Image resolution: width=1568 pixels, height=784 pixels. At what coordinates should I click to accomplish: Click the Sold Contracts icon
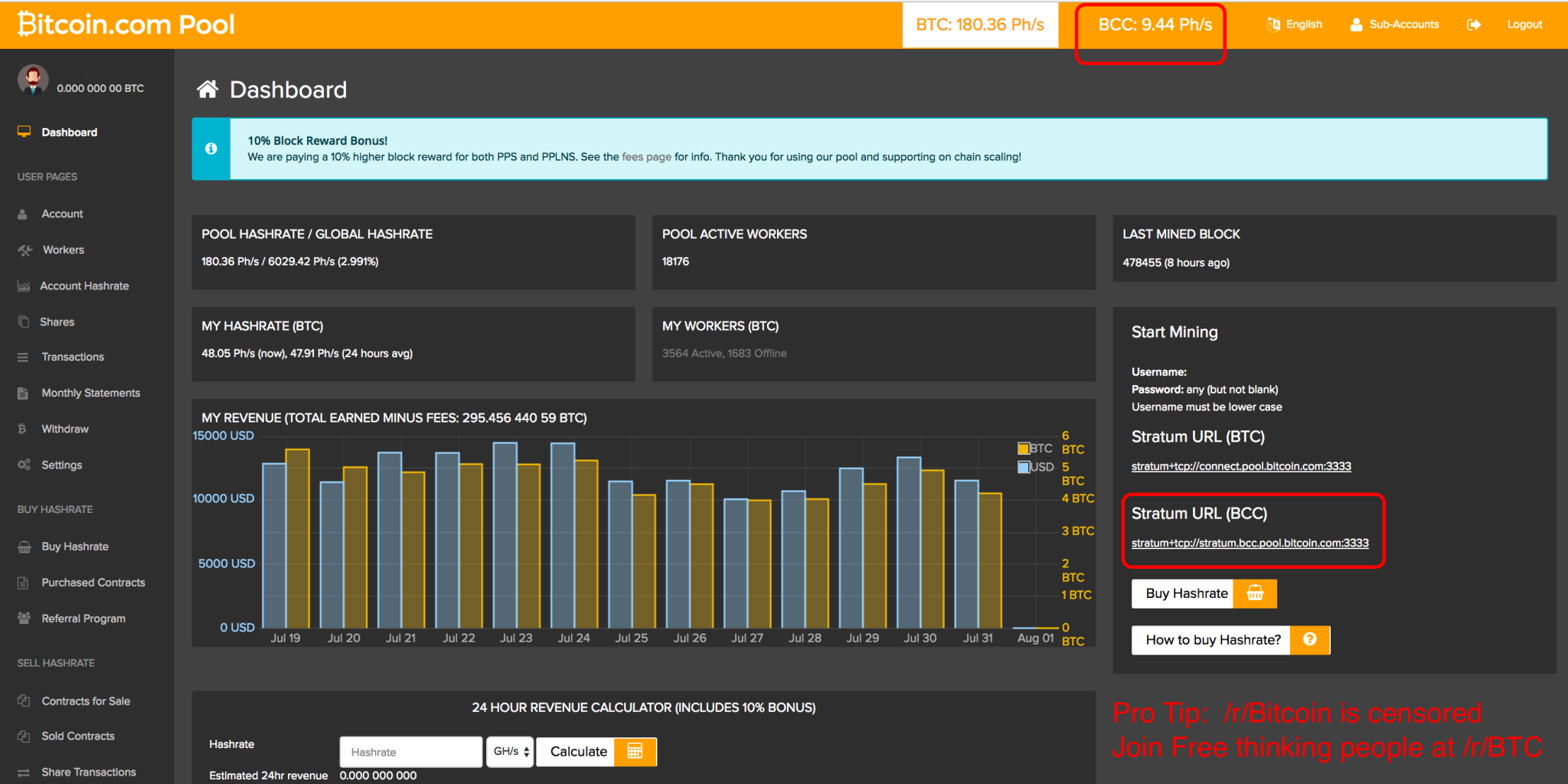[x=24, y=736]
